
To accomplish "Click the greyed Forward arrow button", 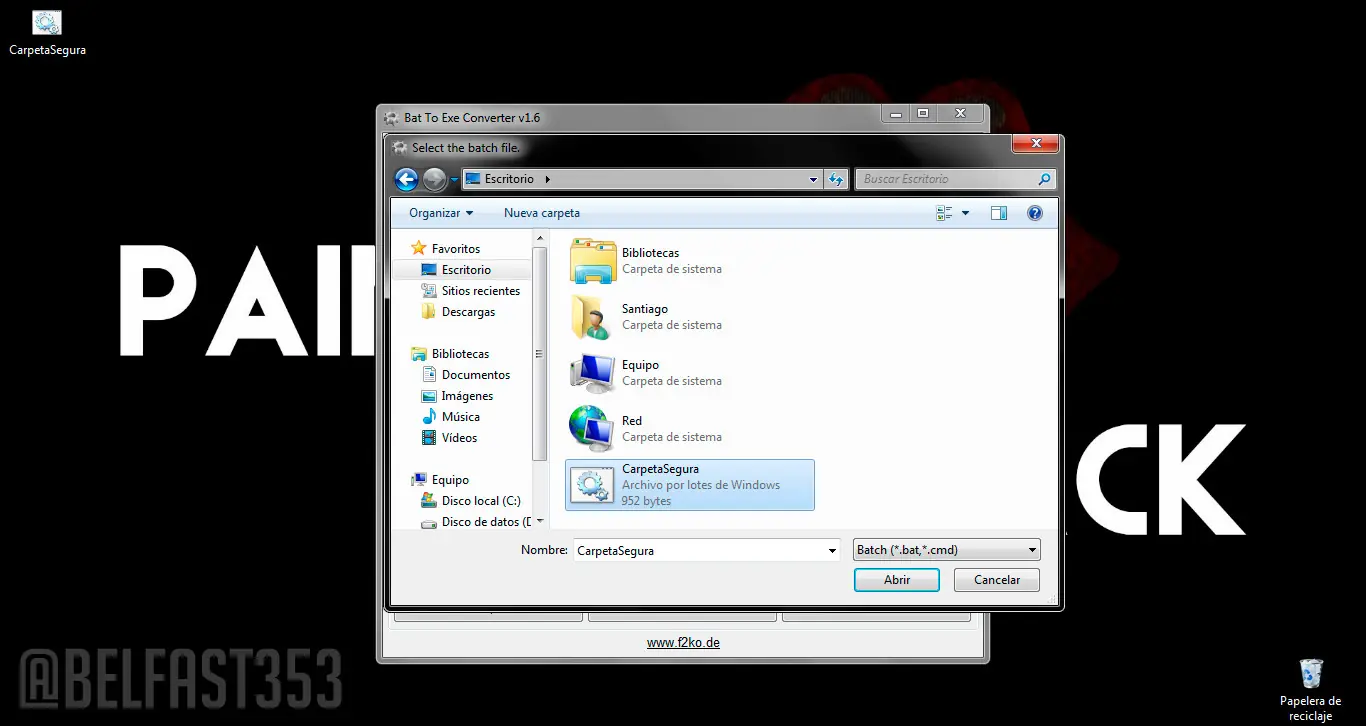I will [435, 179].
